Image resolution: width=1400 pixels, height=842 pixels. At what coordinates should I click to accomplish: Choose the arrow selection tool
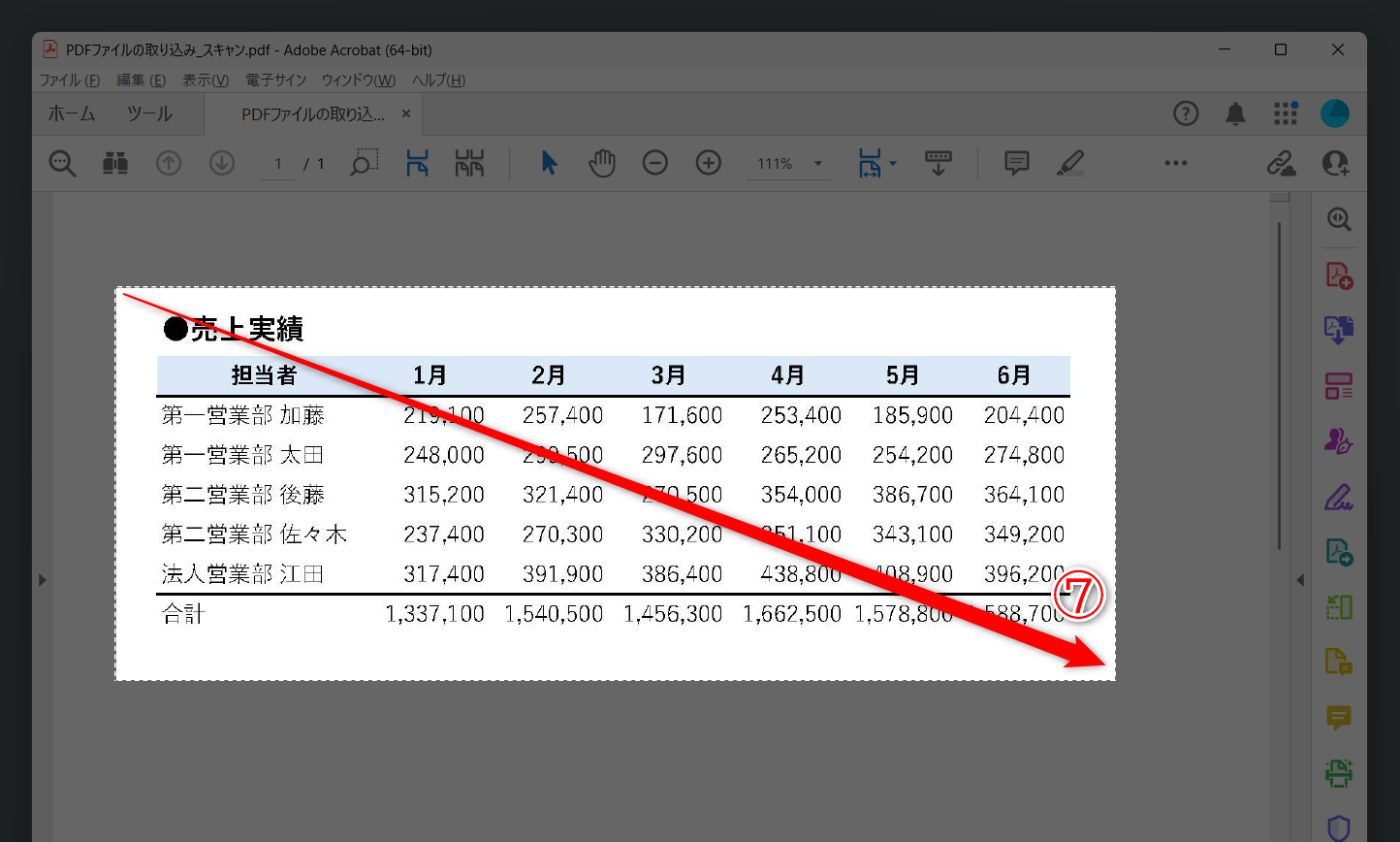click(550, 163)
